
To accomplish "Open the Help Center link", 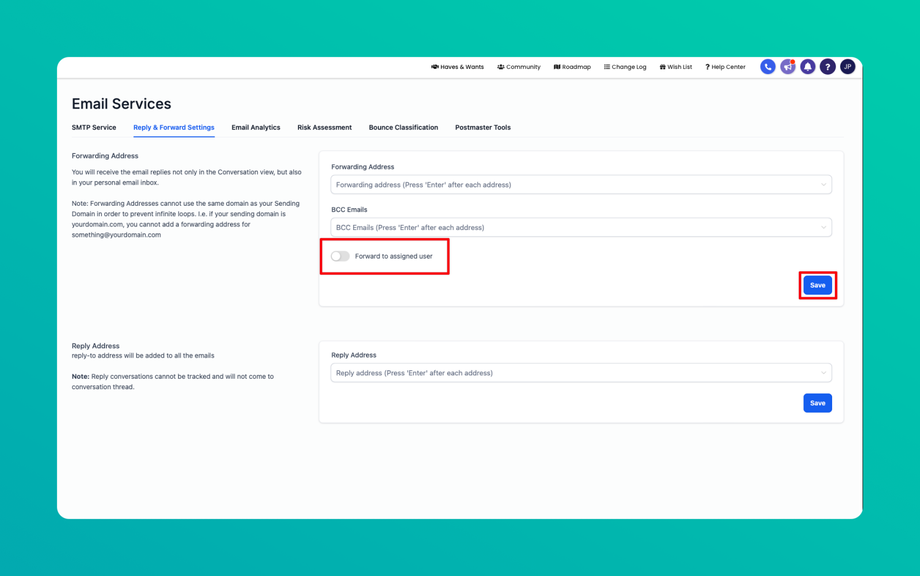I will coord(725,67).
